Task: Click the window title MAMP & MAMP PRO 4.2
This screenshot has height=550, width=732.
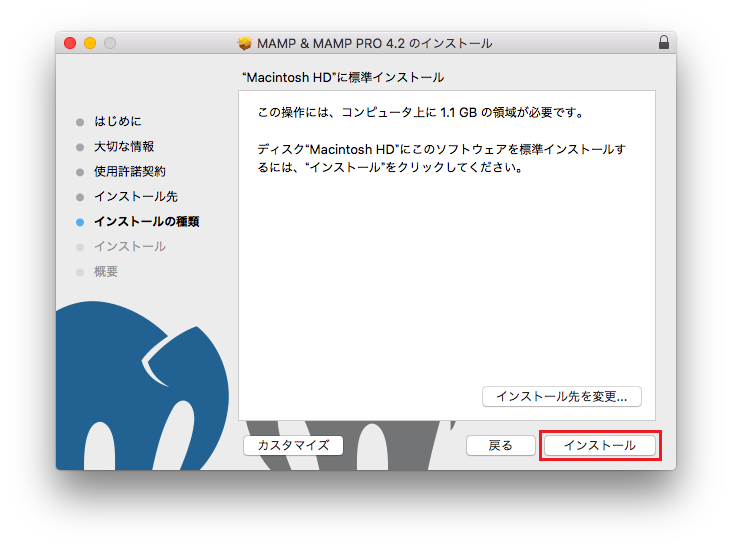Action: tap(374, 43)
